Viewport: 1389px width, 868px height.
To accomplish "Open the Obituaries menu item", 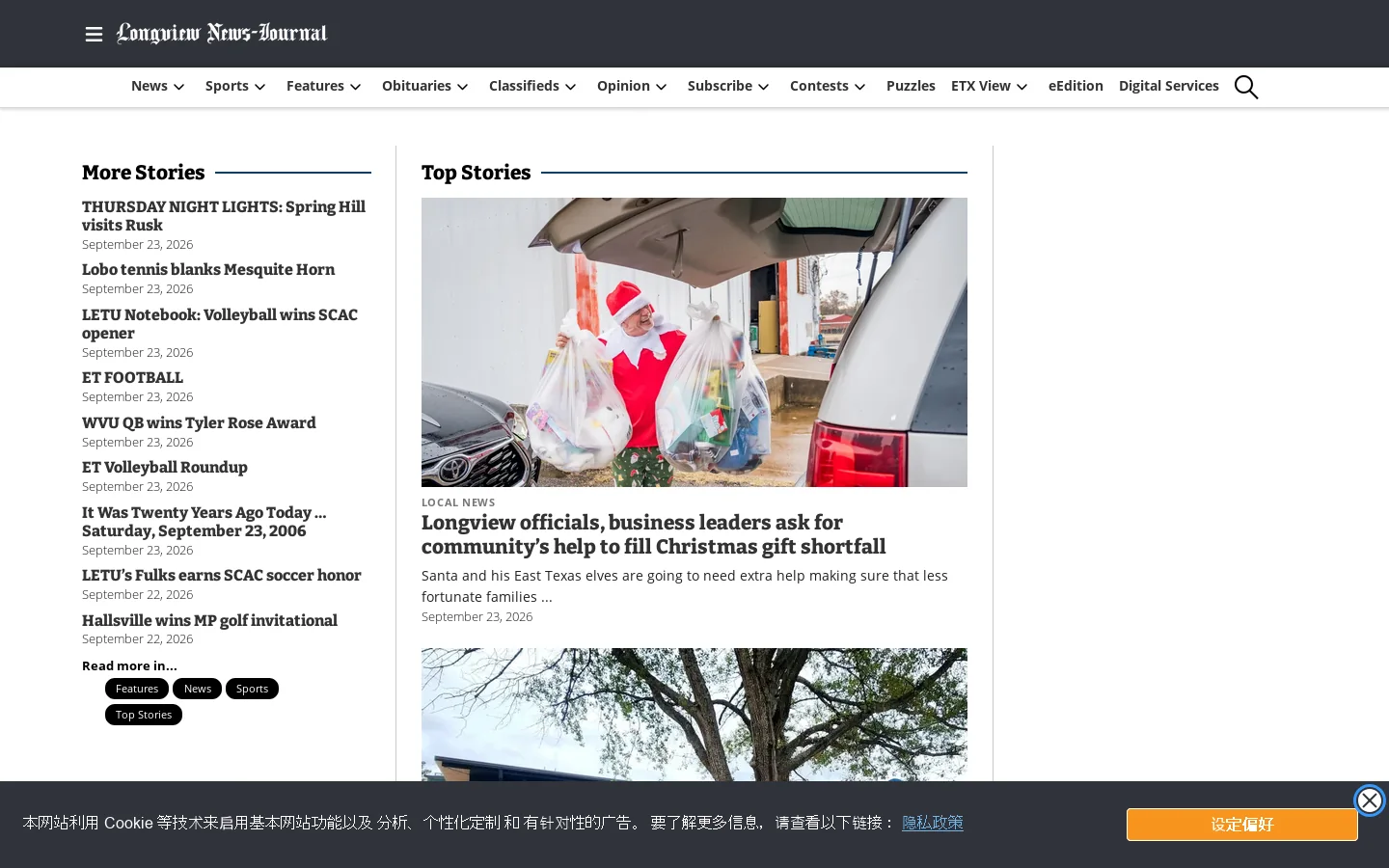I will coord(417,86).
